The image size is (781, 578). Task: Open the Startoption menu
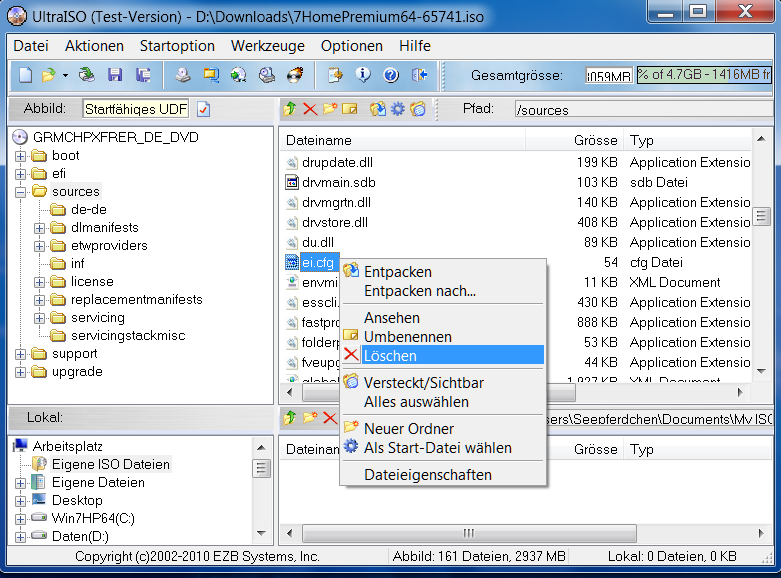(177, 46)
